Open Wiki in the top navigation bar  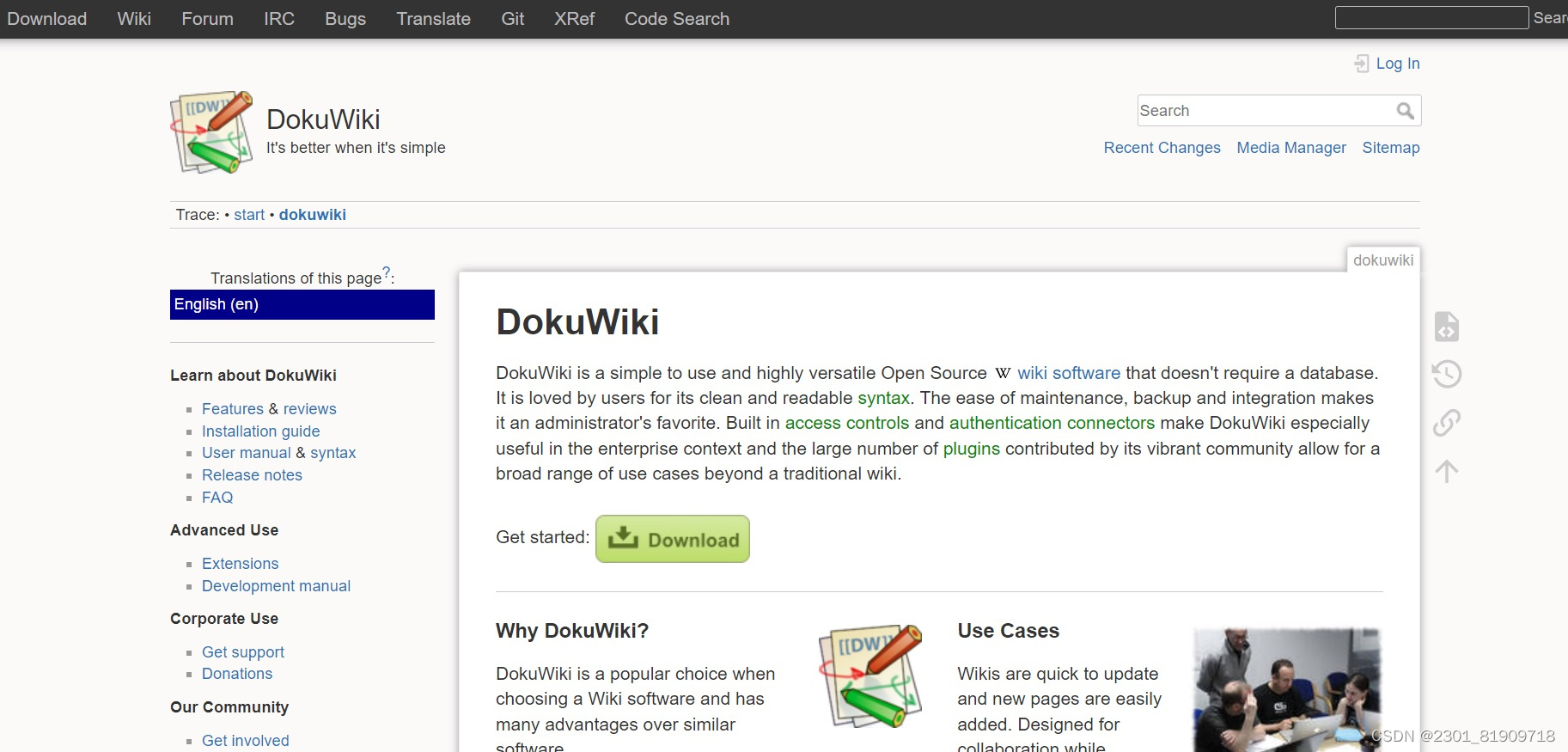click(134, 19)
